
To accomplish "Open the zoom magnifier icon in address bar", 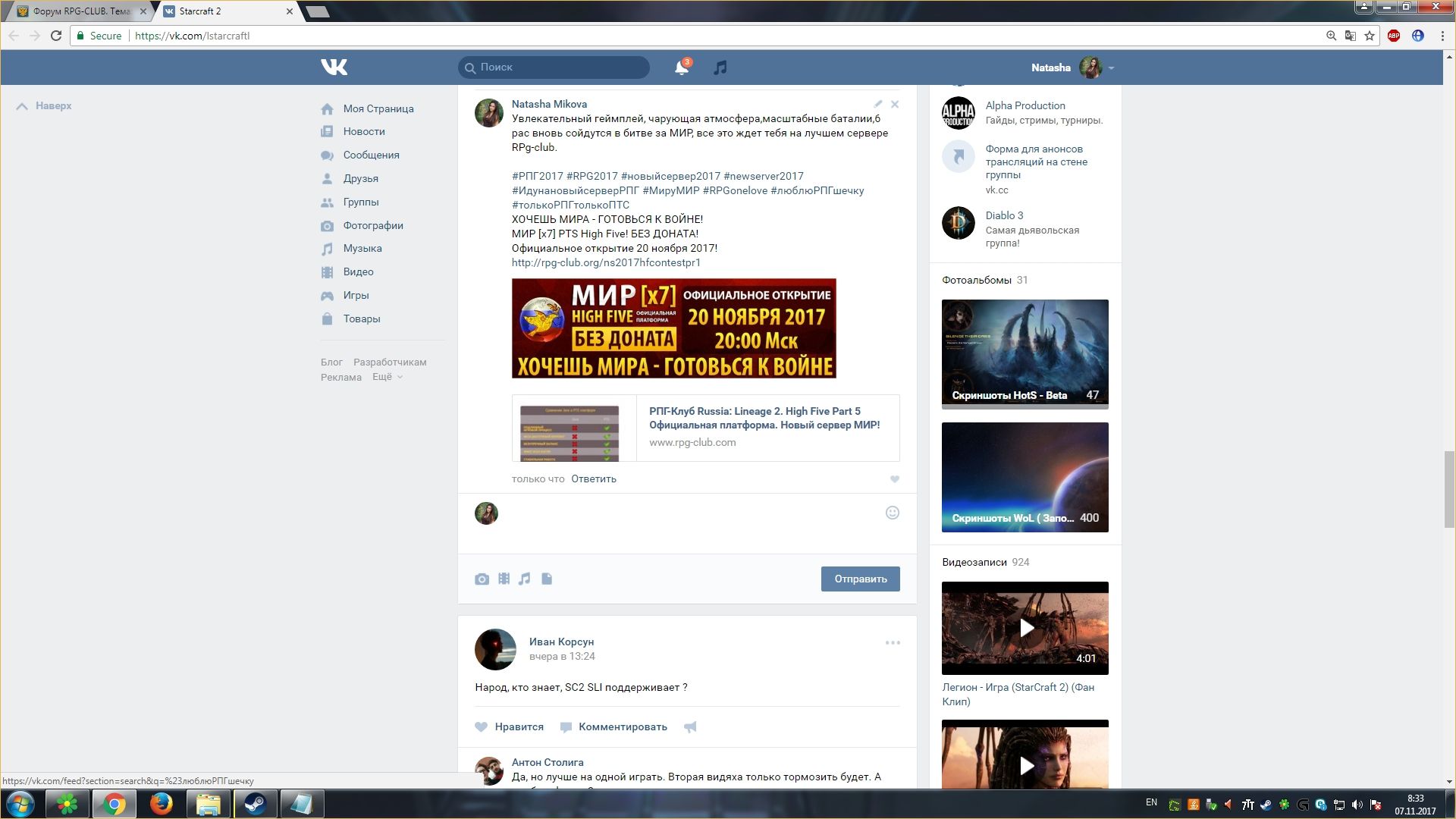I will tap(1331, 36).
